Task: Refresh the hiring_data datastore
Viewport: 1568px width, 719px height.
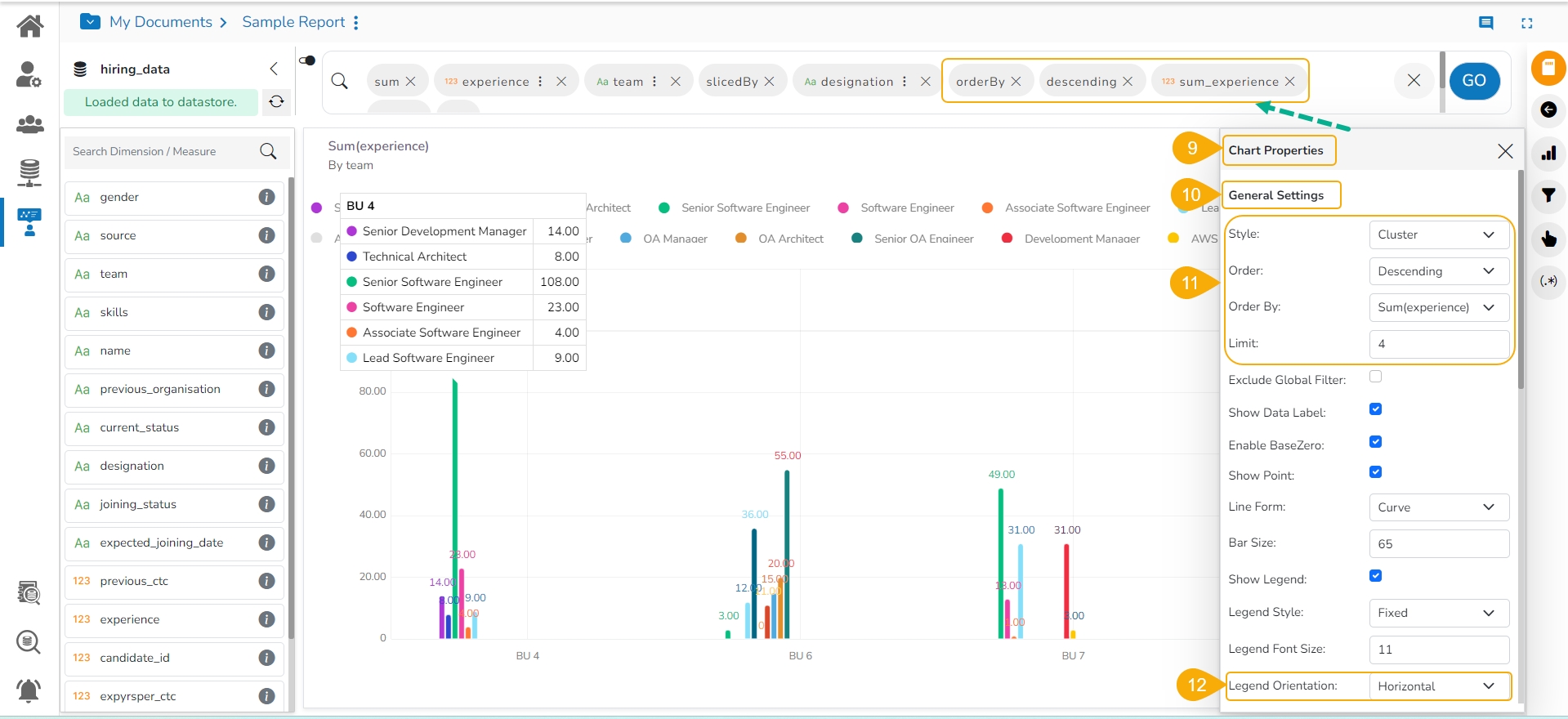Action: pyautogui.click(x=277, y=101)
